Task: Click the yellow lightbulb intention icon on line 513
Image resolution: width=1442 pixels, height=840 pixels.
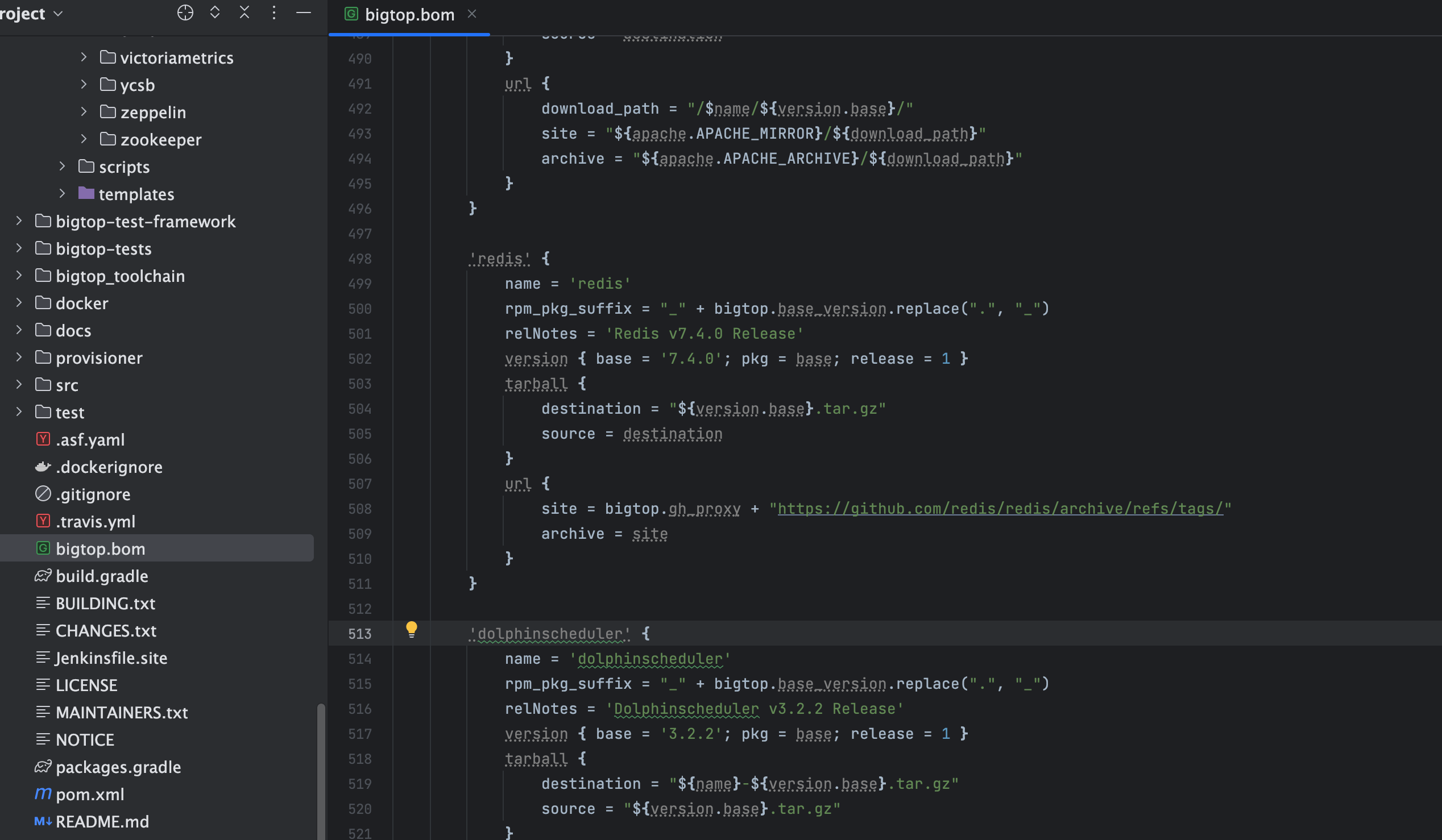Action: (x=412, y=629)
